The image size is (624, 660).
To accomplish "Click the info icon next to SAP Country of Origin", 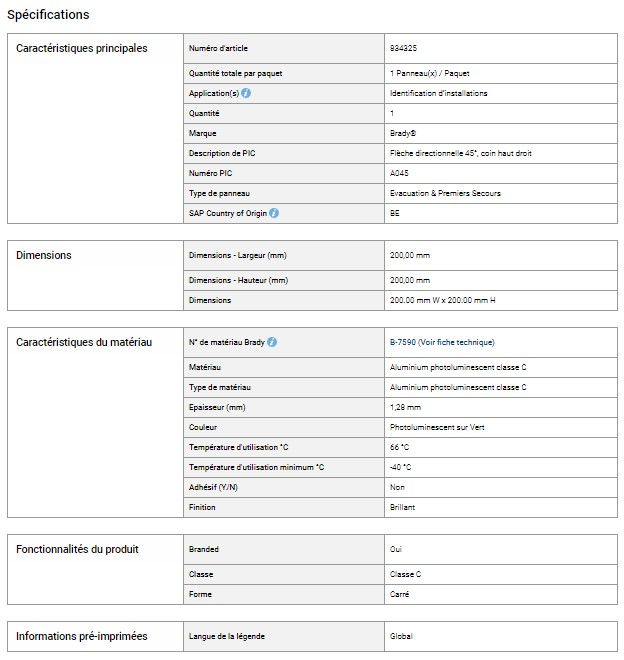I will pos(274,213).
